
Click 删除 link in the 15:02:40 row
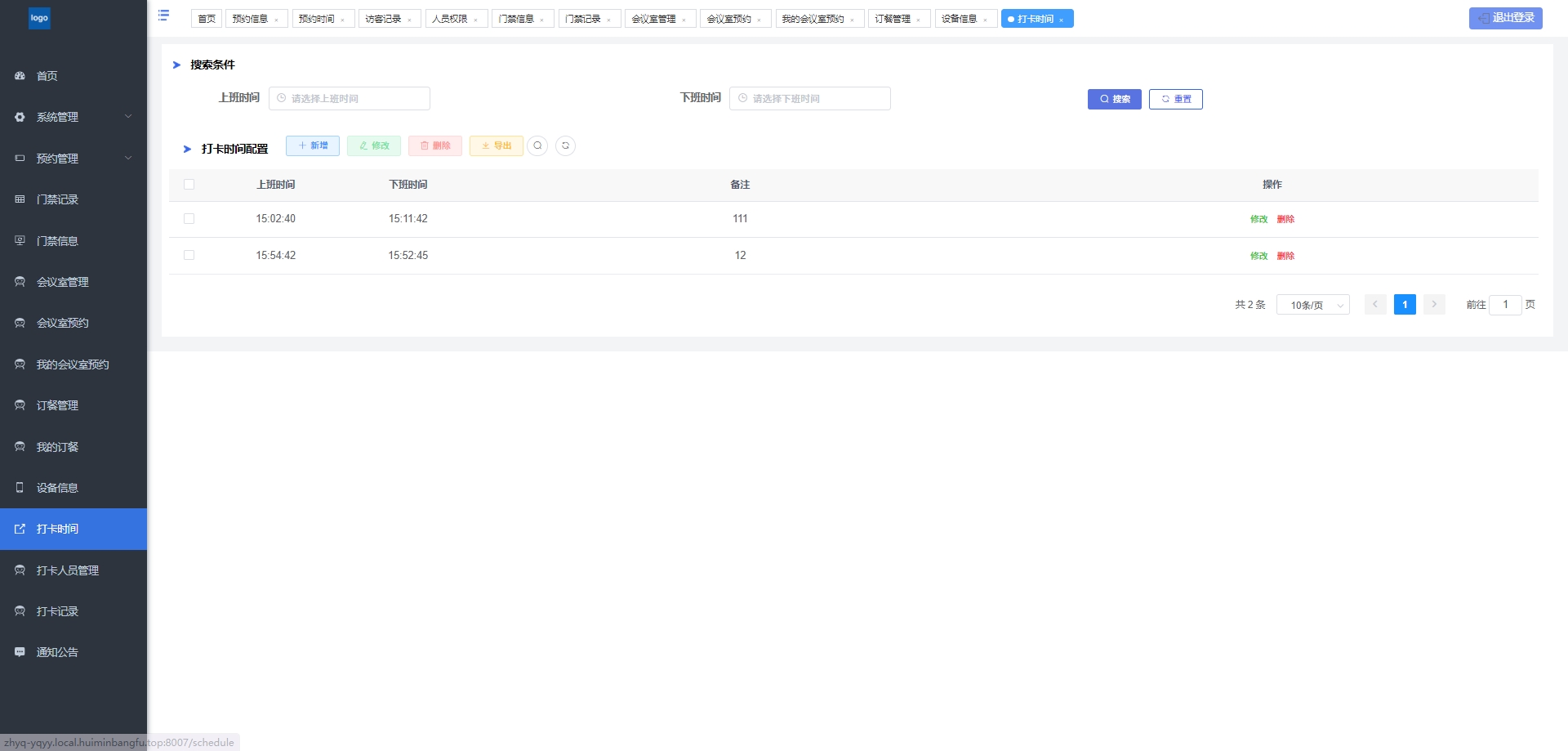(x=1285, y=219)
